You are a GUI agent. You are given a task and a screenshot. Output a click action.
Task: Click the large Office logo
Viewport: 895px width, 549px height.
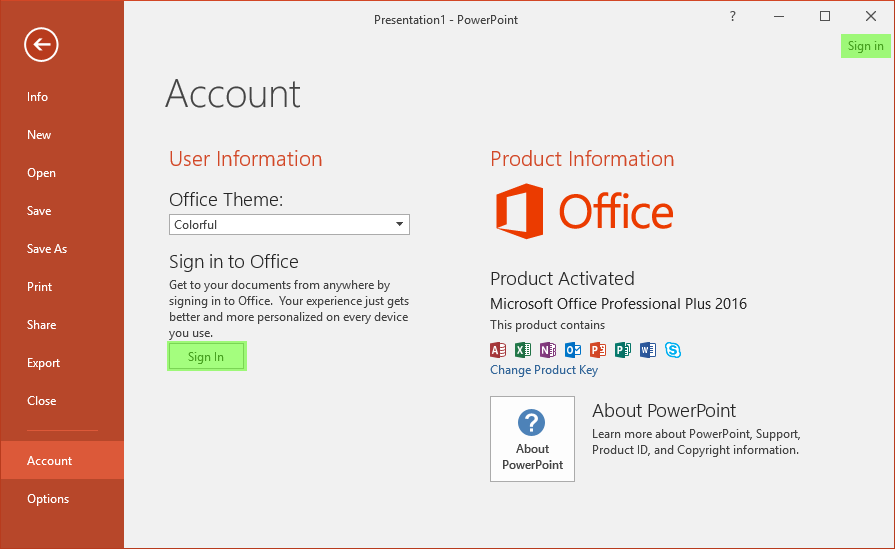(584, 211)
